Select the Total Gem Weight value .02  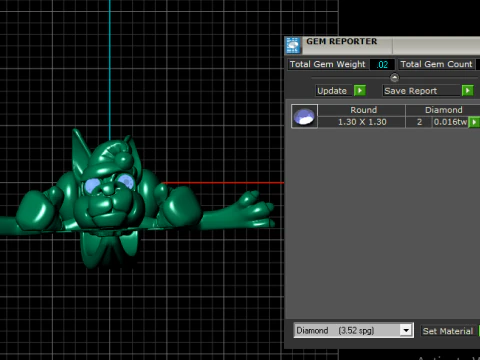coord(382,64)
